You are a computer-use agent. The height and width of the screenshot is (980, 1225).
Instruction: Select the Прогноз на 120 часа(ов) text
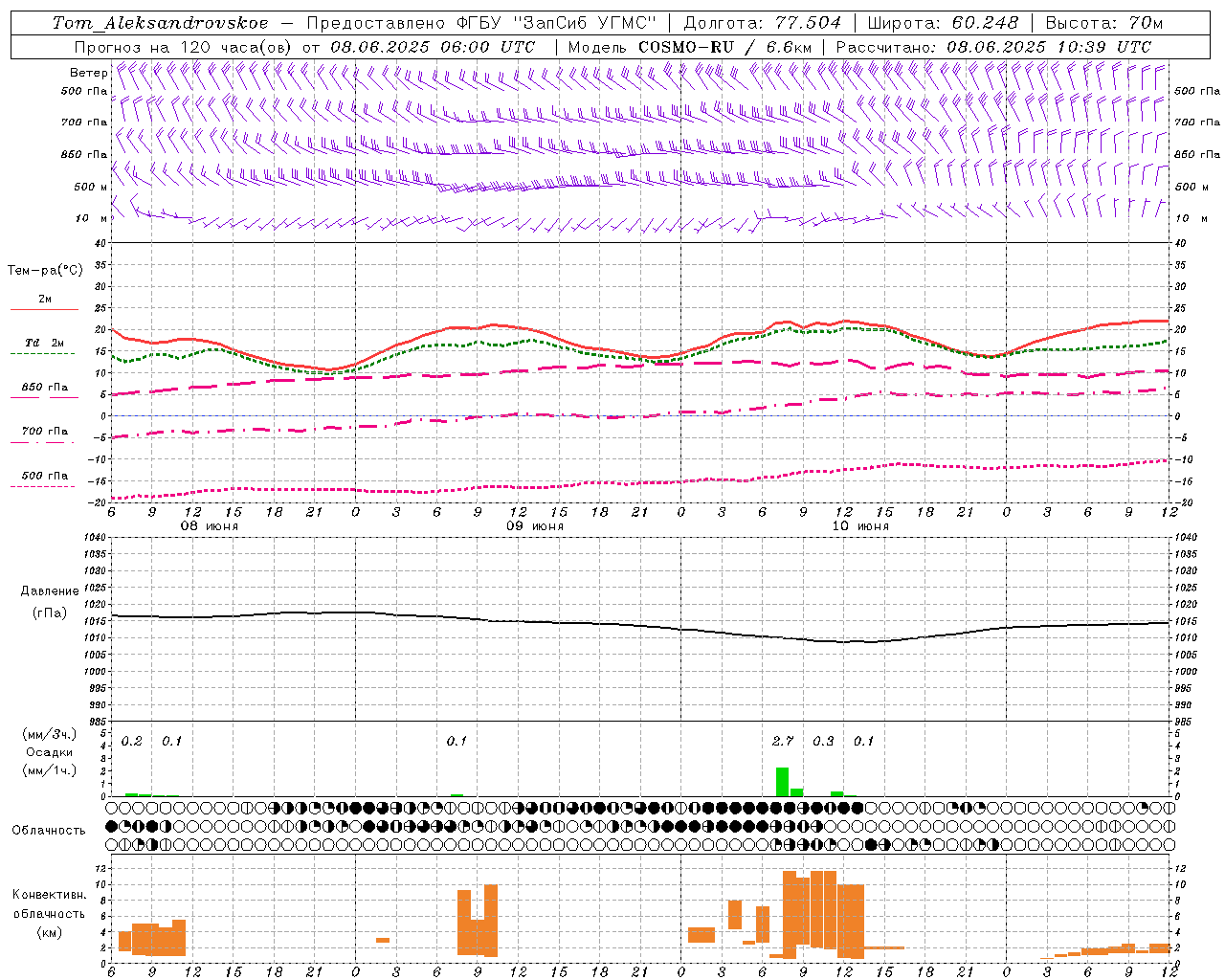185,47
